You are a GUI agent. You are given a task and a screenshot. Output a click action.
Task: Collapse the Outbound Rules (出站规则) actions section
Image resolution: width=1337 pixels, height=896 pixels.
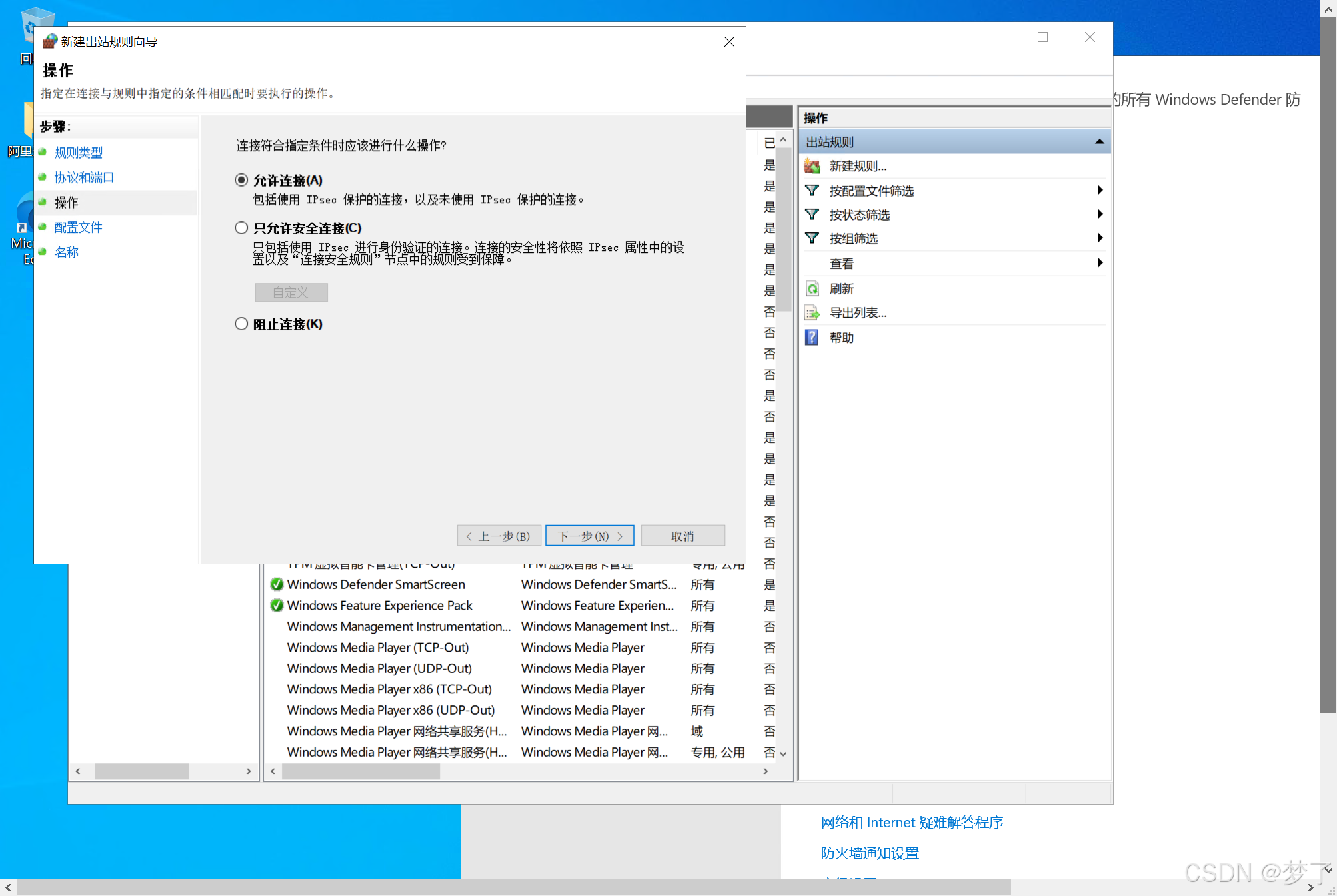[1099, 142]
